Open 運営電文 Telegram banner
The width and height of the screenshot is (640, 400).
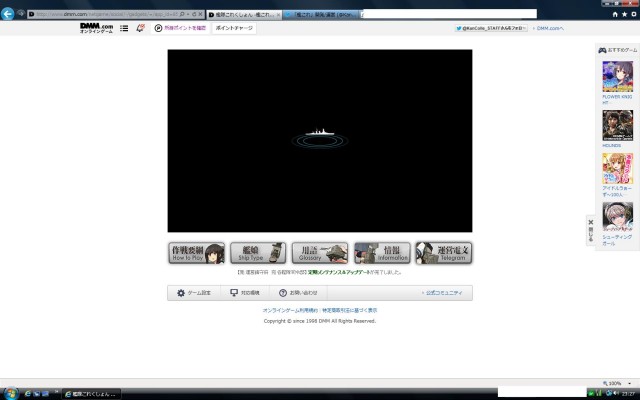[444, 253]
